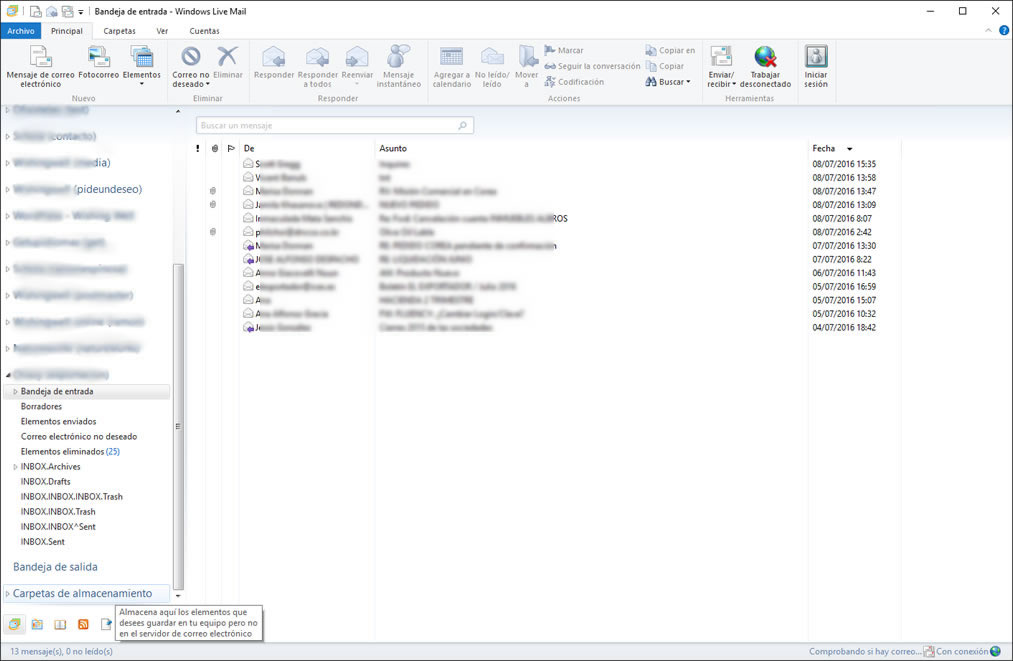
Task: Collapse the ribbon with the chevron arrow
Action: pyautogui.click(x=988, y=30)
